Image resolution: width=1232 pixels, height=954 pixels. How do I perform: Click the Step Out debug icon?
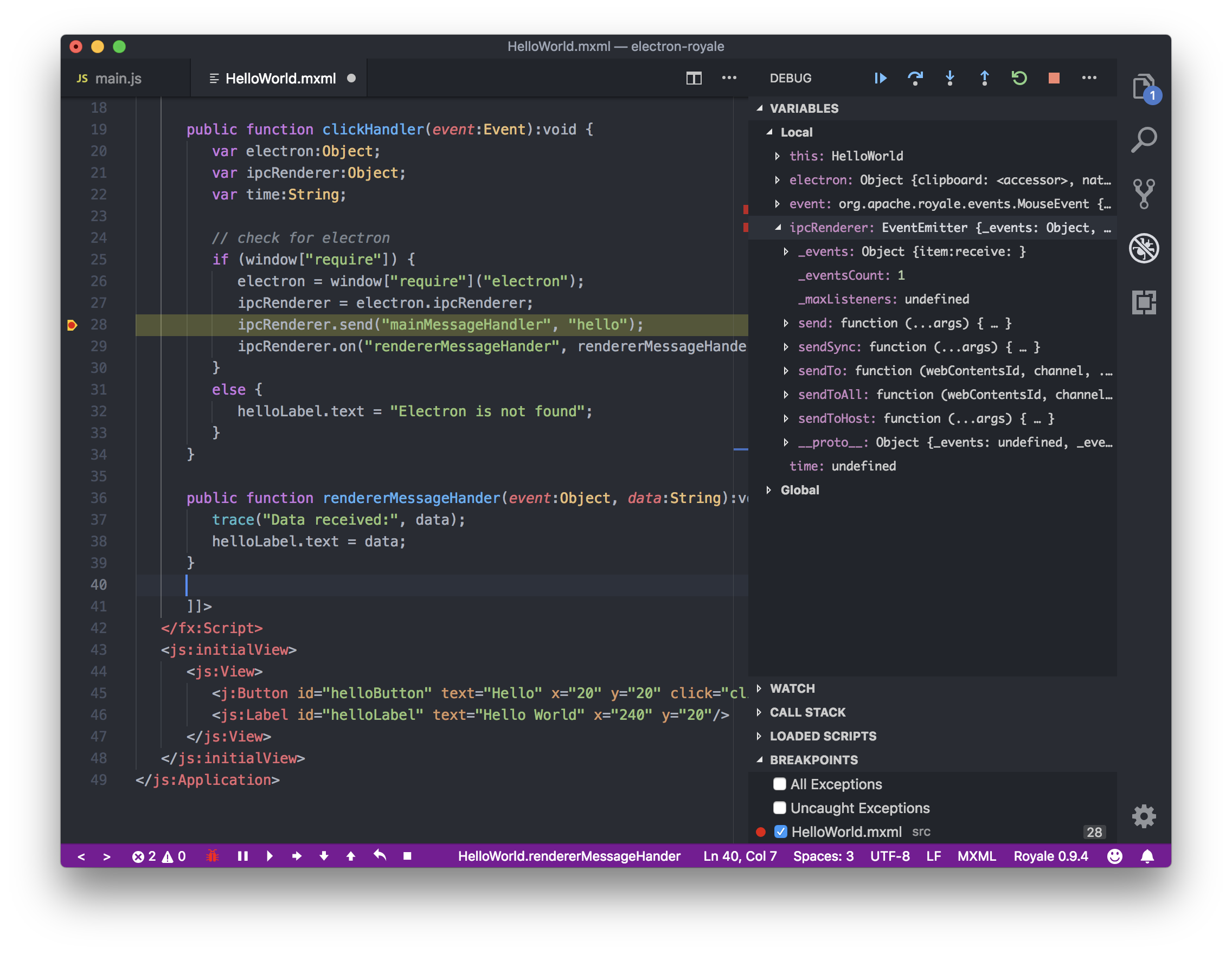tap(984, 78)
